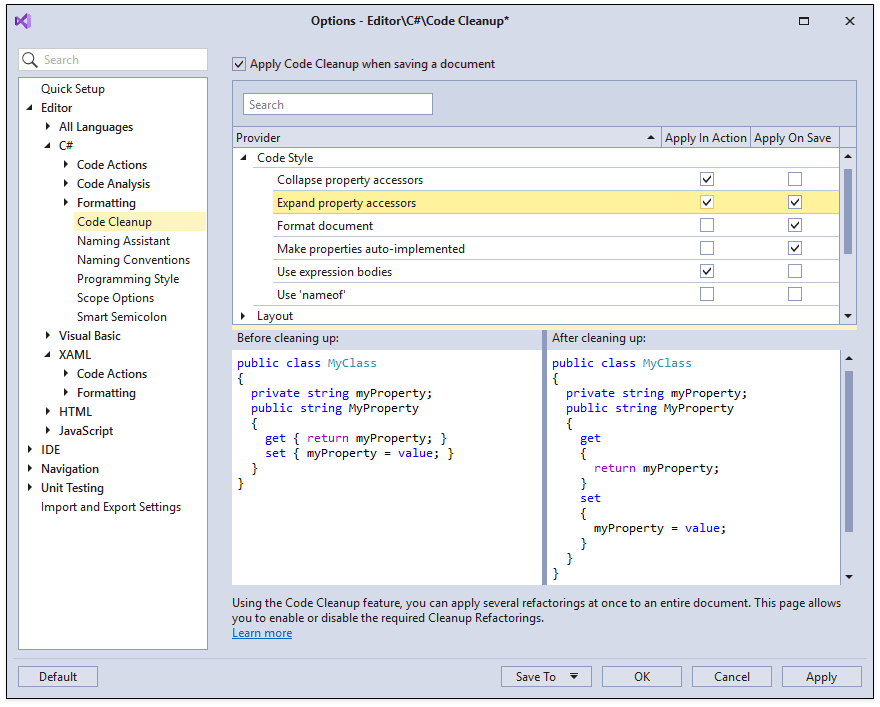Uncheck Apply In Action for "Collapse property accessors"
The height and width of the screenshot is (707, 880).
(x=707, y=179)
